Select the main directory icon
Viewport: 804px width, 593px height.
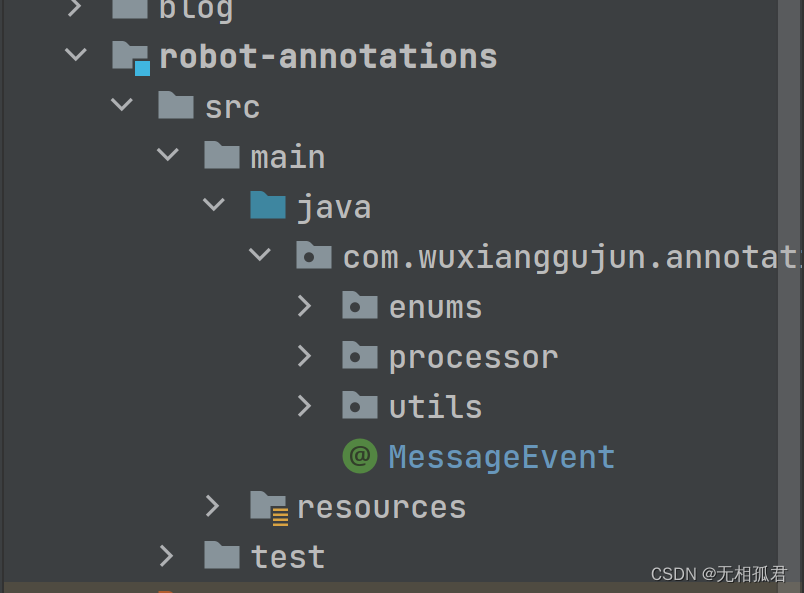pyautogui.click(x=221, y=156)
